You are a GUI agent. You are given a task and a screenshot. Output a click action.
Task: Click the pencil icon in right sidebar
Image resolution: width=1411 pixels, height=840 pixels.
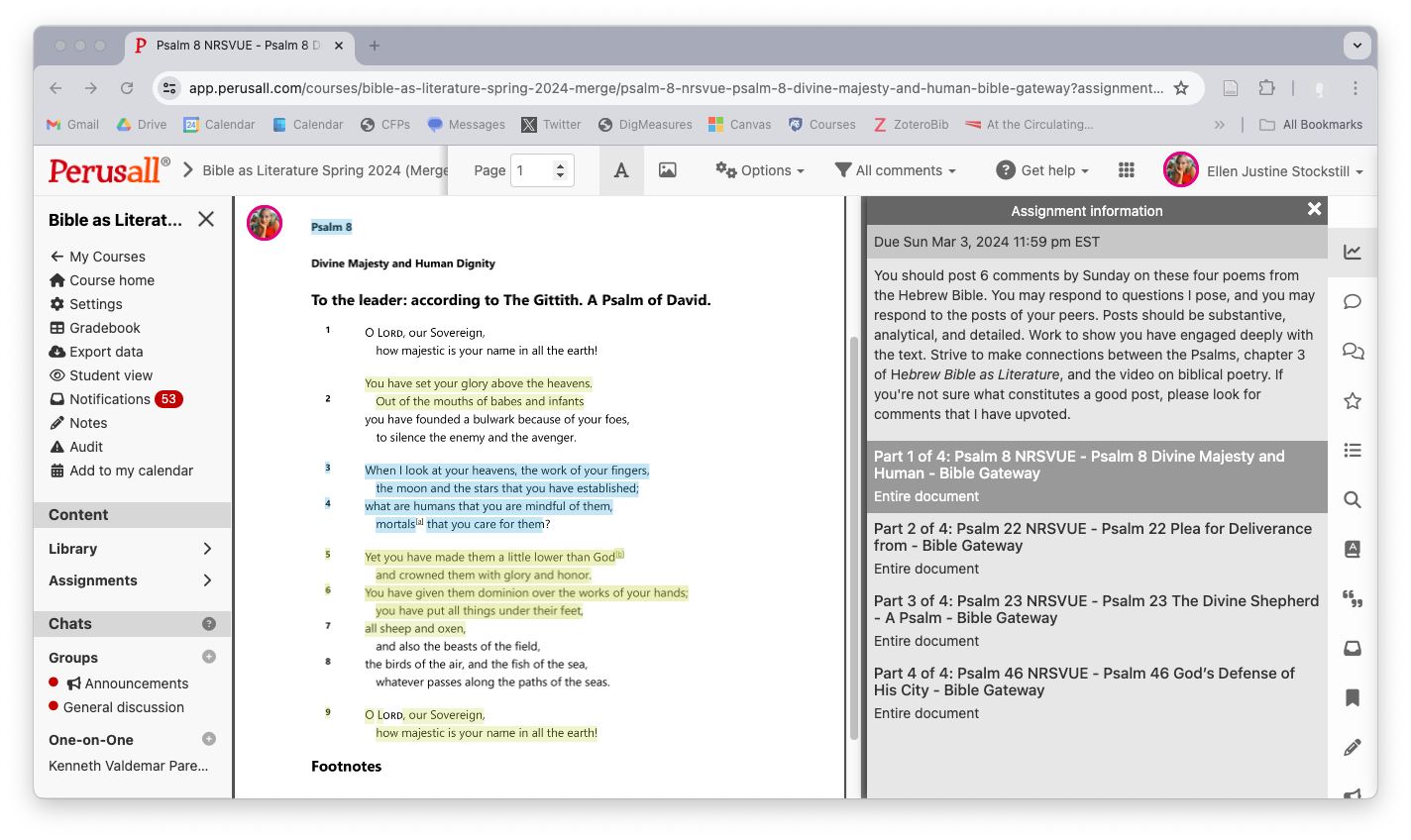pos(1352,748)
